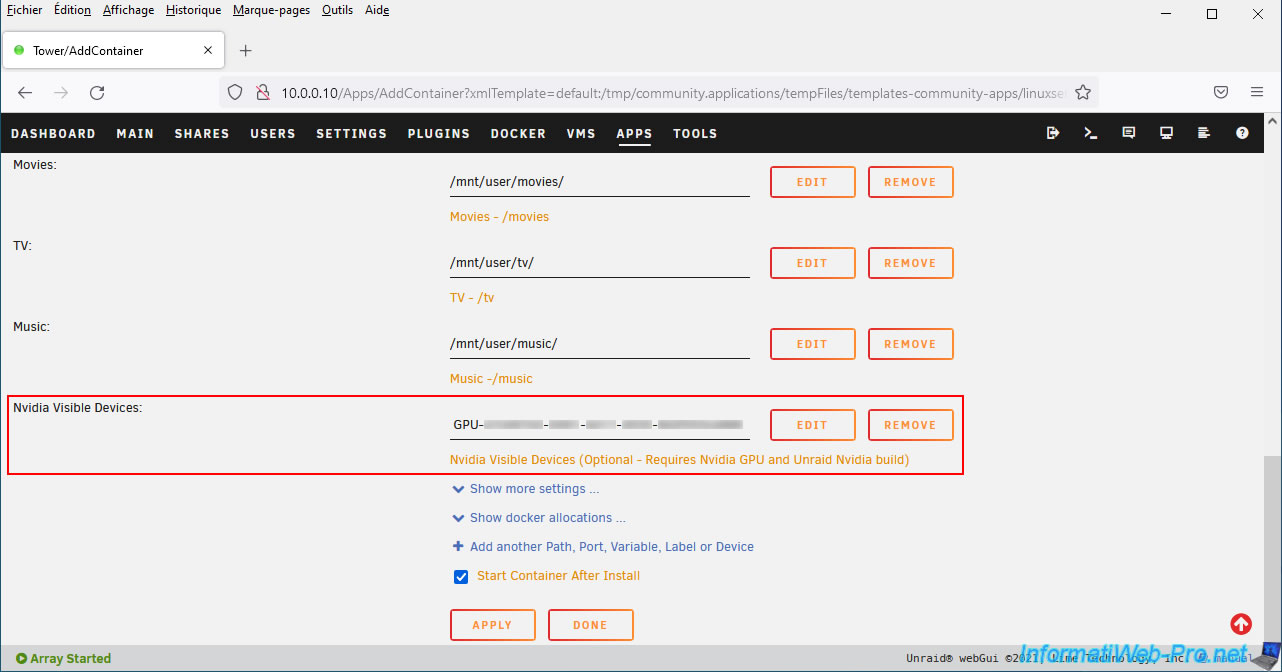Toggle help with the question mark icon
This screenshot has width=1282, height=672.
(1242, 133)
